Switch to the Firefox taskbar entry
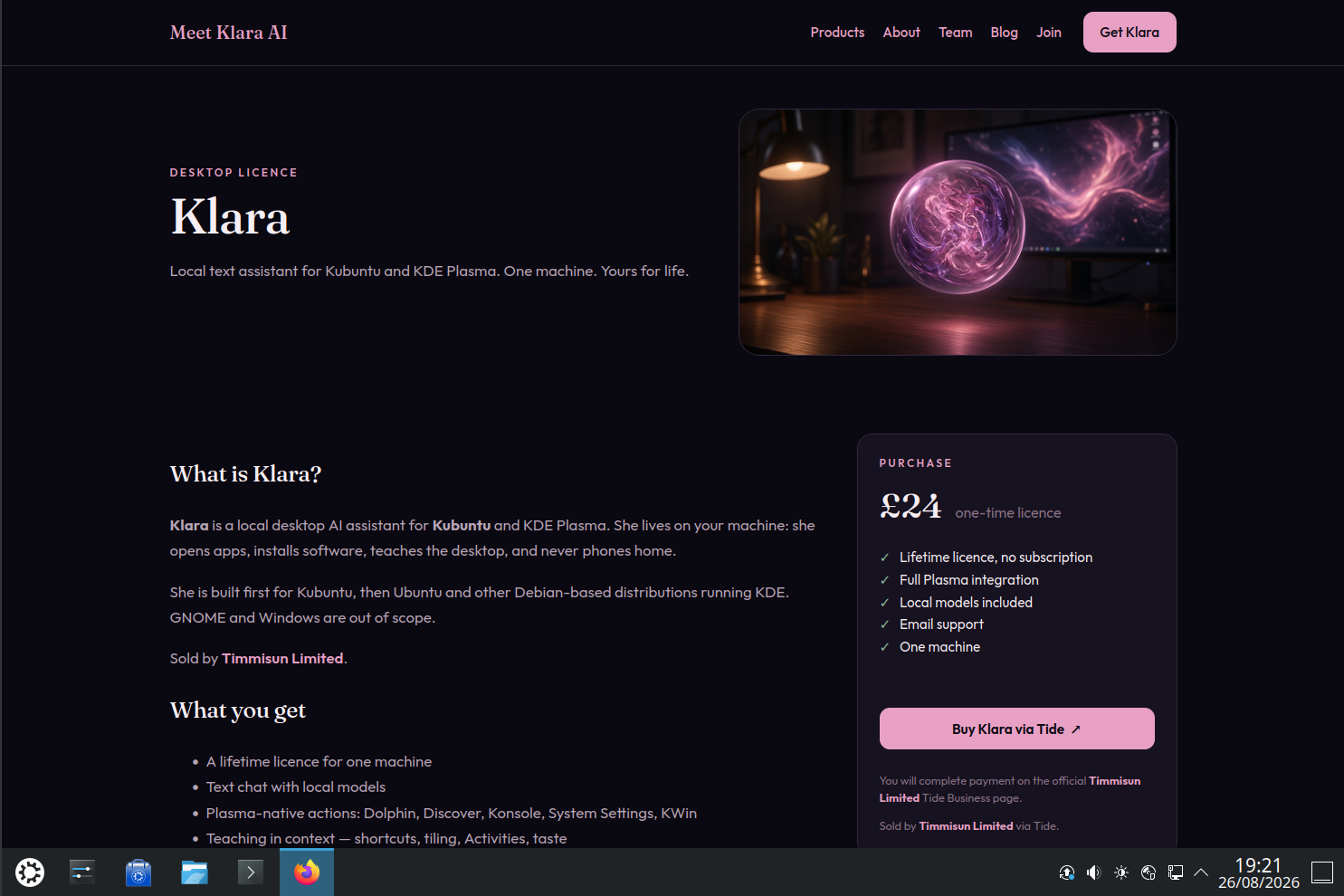The image size is (1344, 896). pyautogui.click(x=307, y=872)
